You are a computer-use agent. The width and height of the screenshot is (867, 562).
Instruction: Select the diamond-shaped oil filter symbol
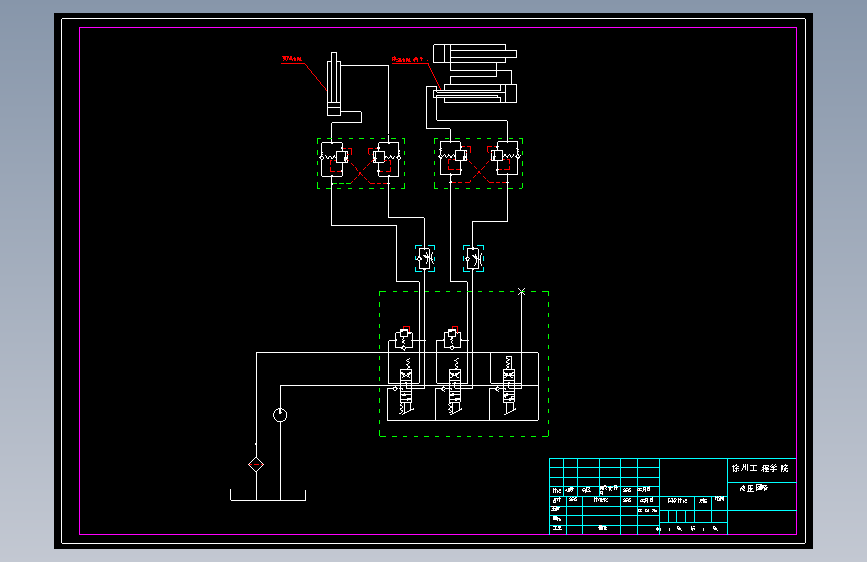tap(256, 465)
